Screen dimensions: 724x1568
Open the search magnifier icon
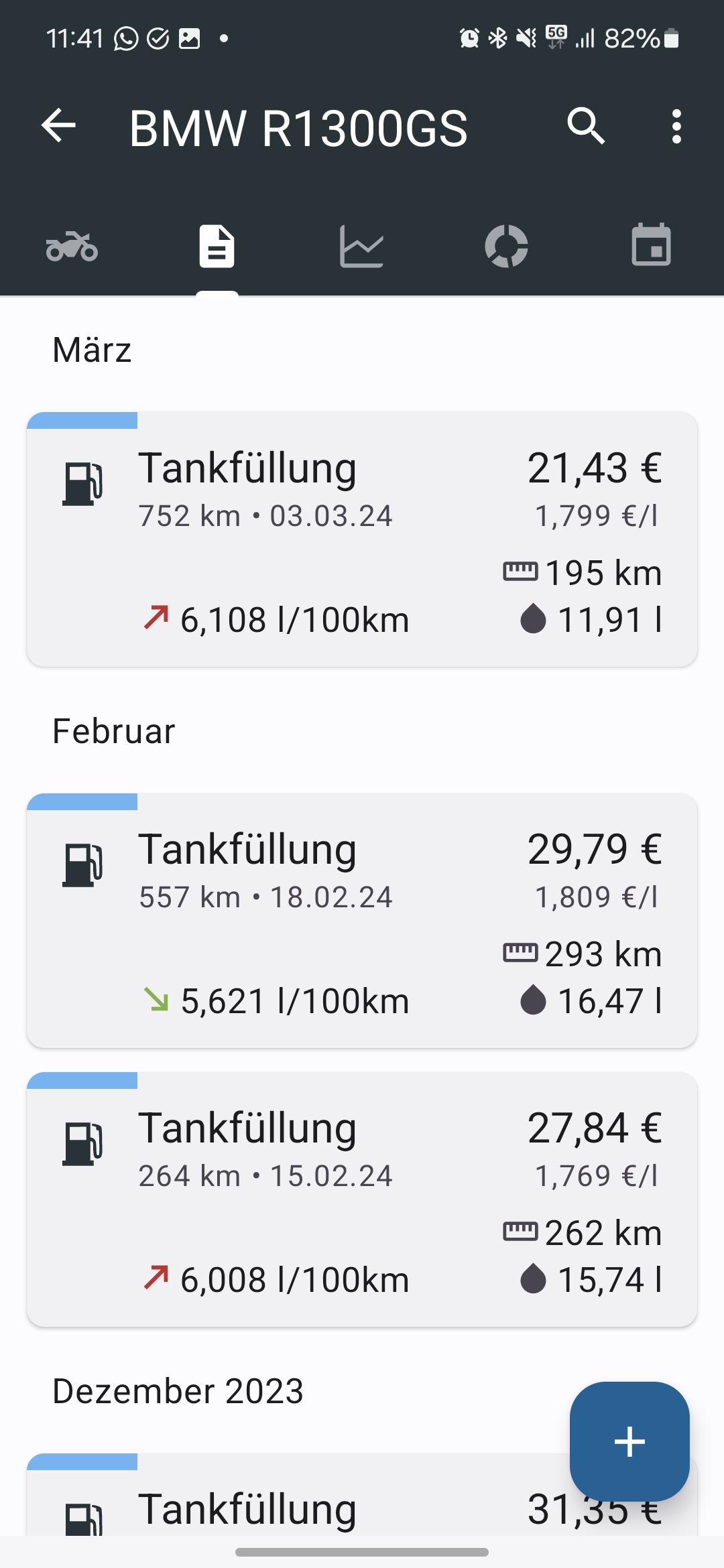point(586,126)
